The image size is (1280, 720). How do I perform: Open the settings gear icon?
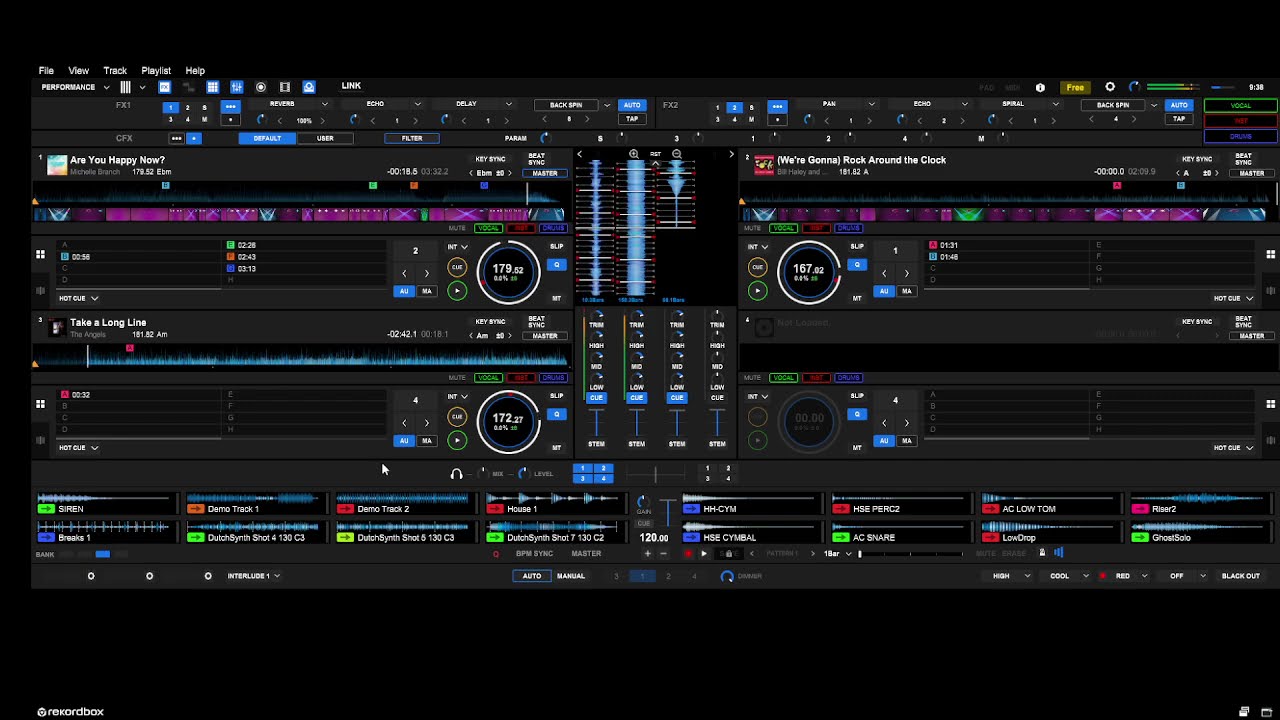tap(1110, 87)
